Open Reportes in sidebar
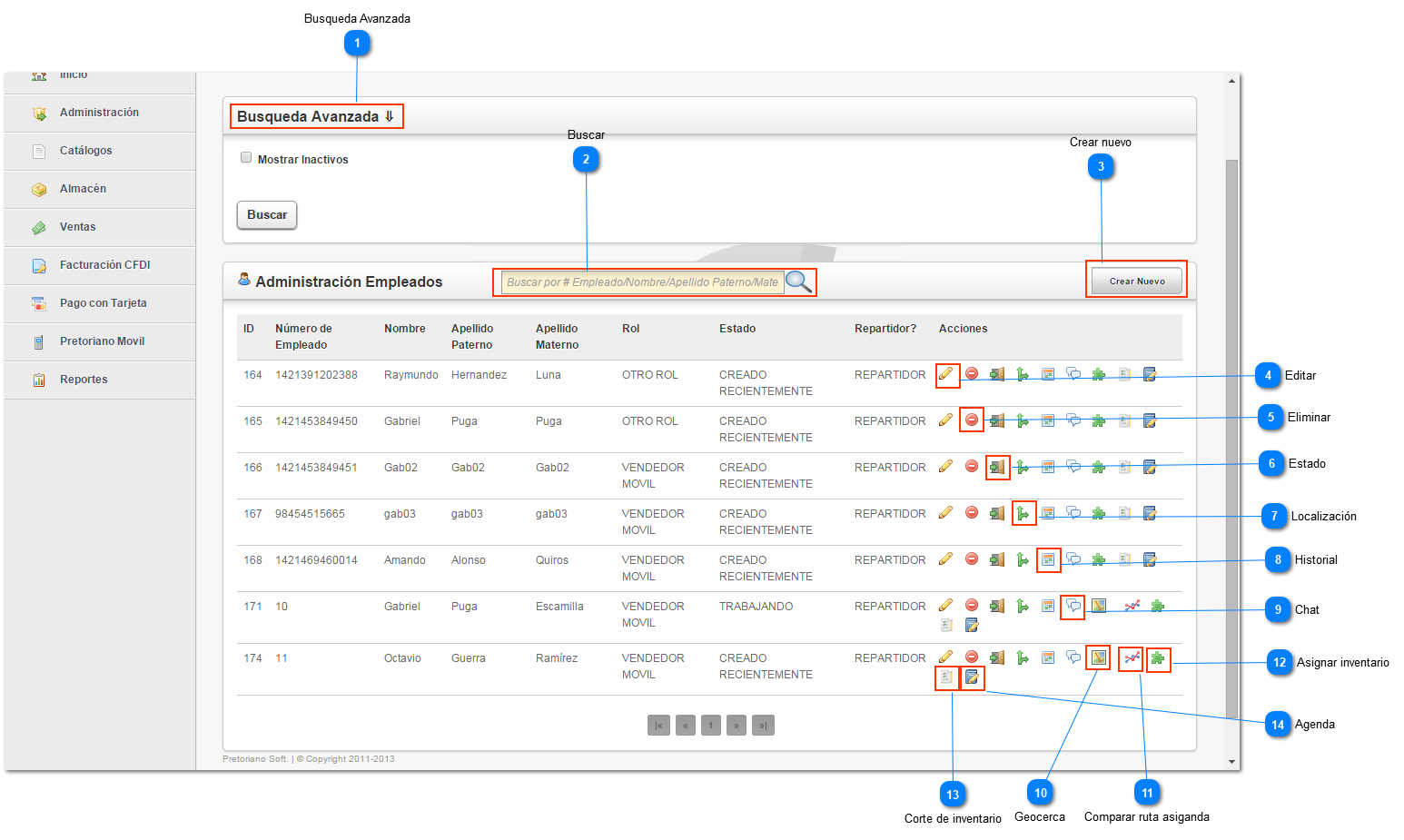1404x840 pixels. coord(99,380)
